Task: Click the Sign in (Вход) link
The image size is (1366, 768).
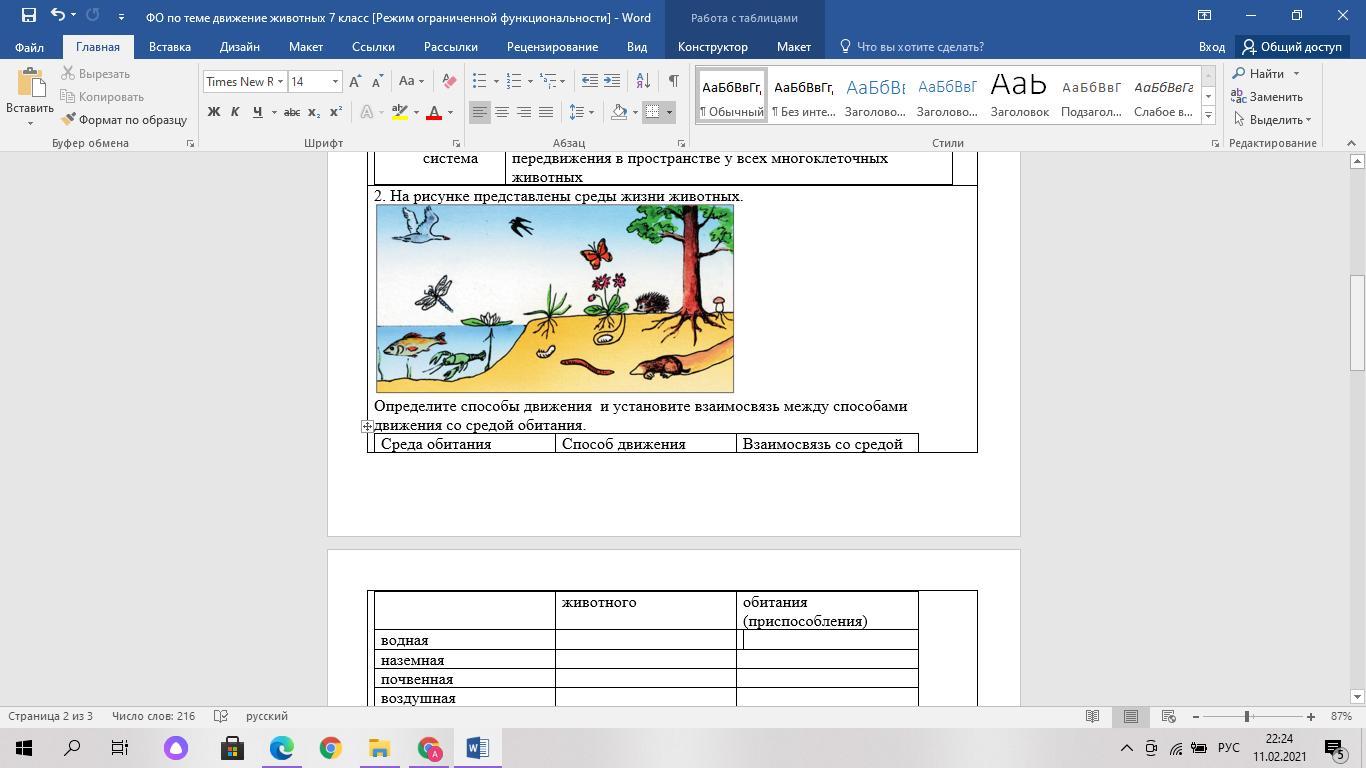Action: pyautogui.click(x=1212, y=47)
